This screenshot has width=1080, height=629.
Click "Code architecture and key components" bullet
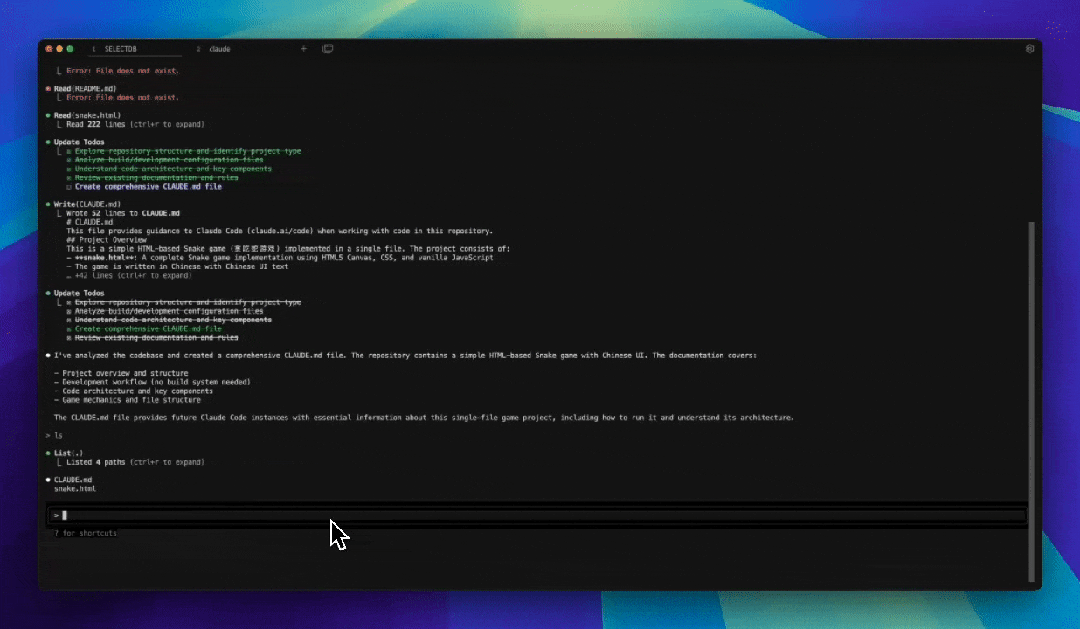138,391
